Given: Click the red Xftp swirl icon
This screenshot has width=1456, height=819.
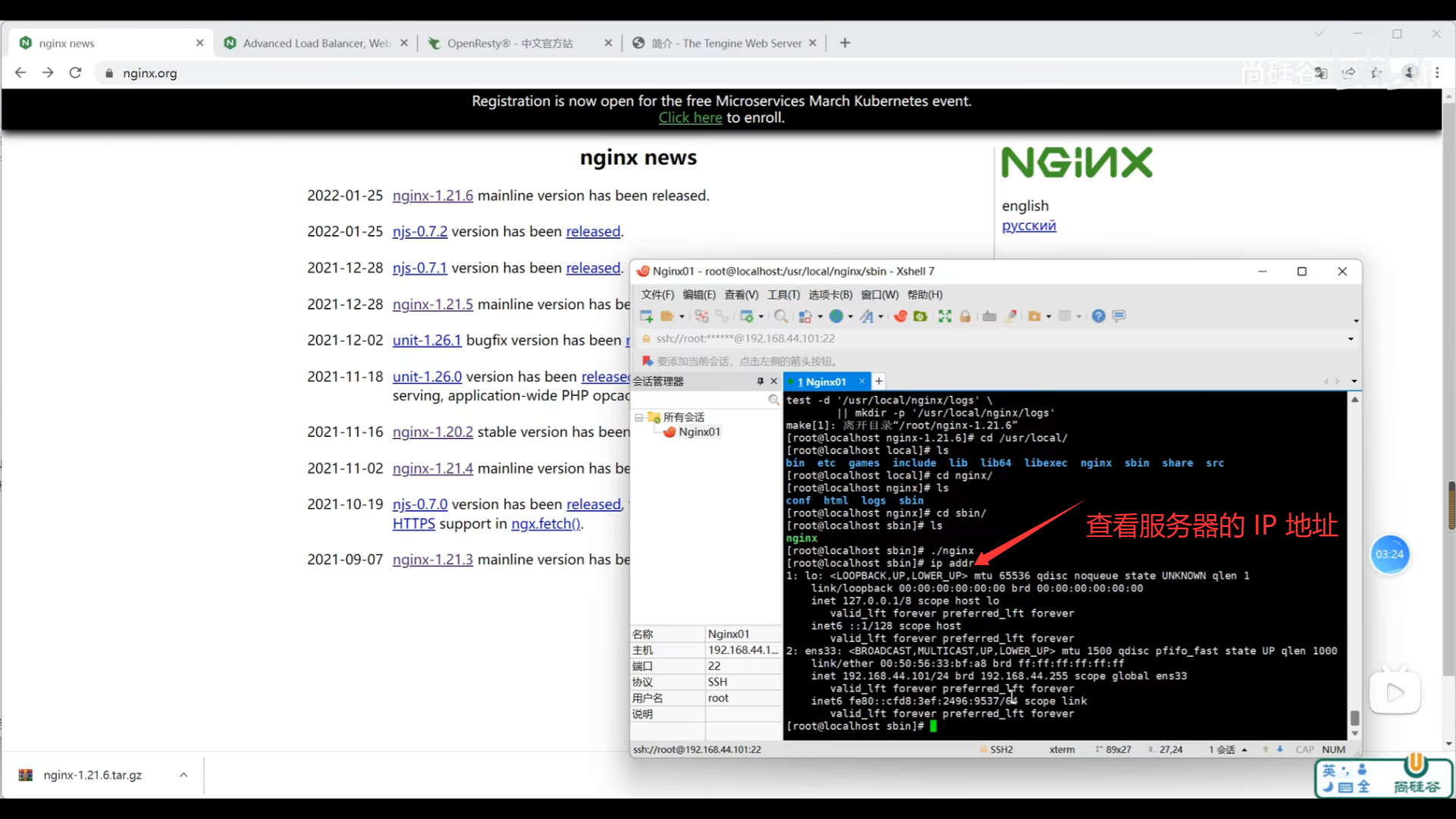Looking at the screenshot, I should tap(900, 316).
